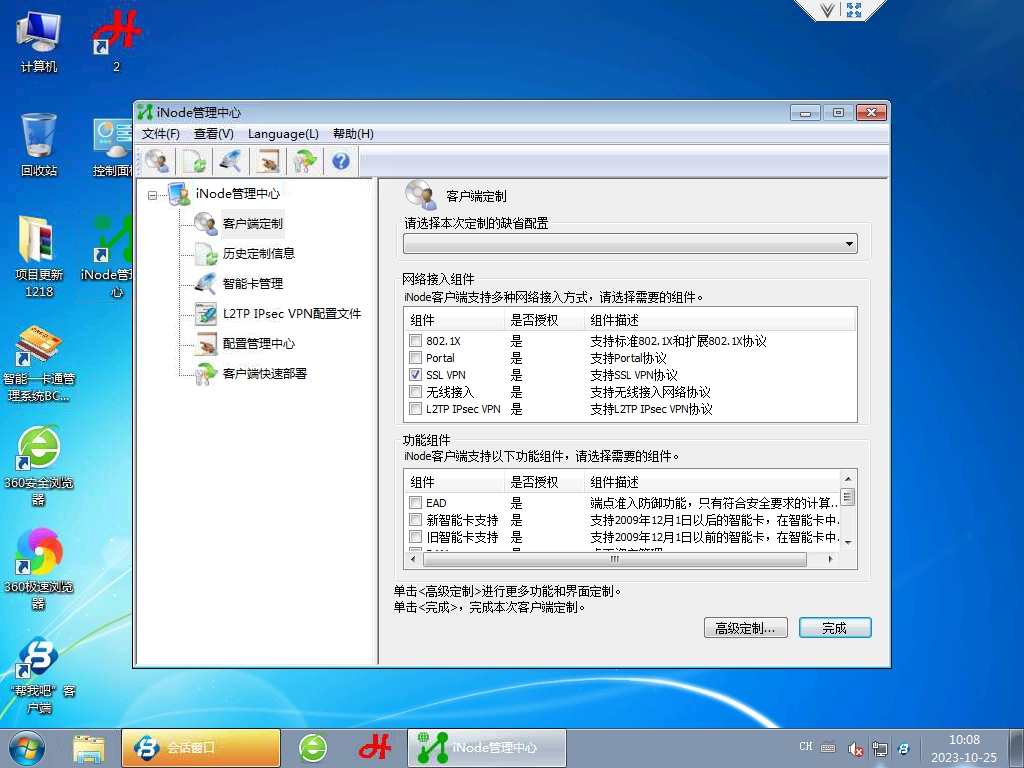The width and height of the screenshot is (1024, 768).
Task: Click 组件 column header in network table
Action: 455,321
